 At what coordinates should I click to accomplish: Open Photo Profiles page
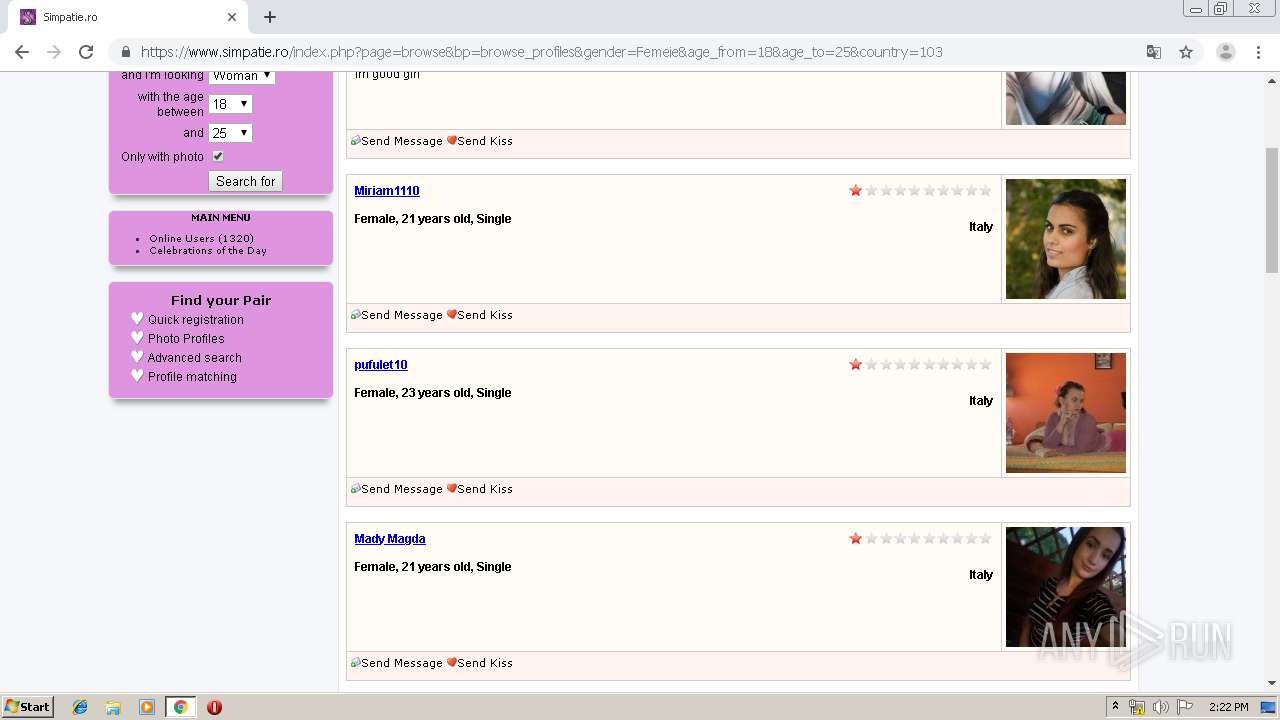[x=186, y=339]
